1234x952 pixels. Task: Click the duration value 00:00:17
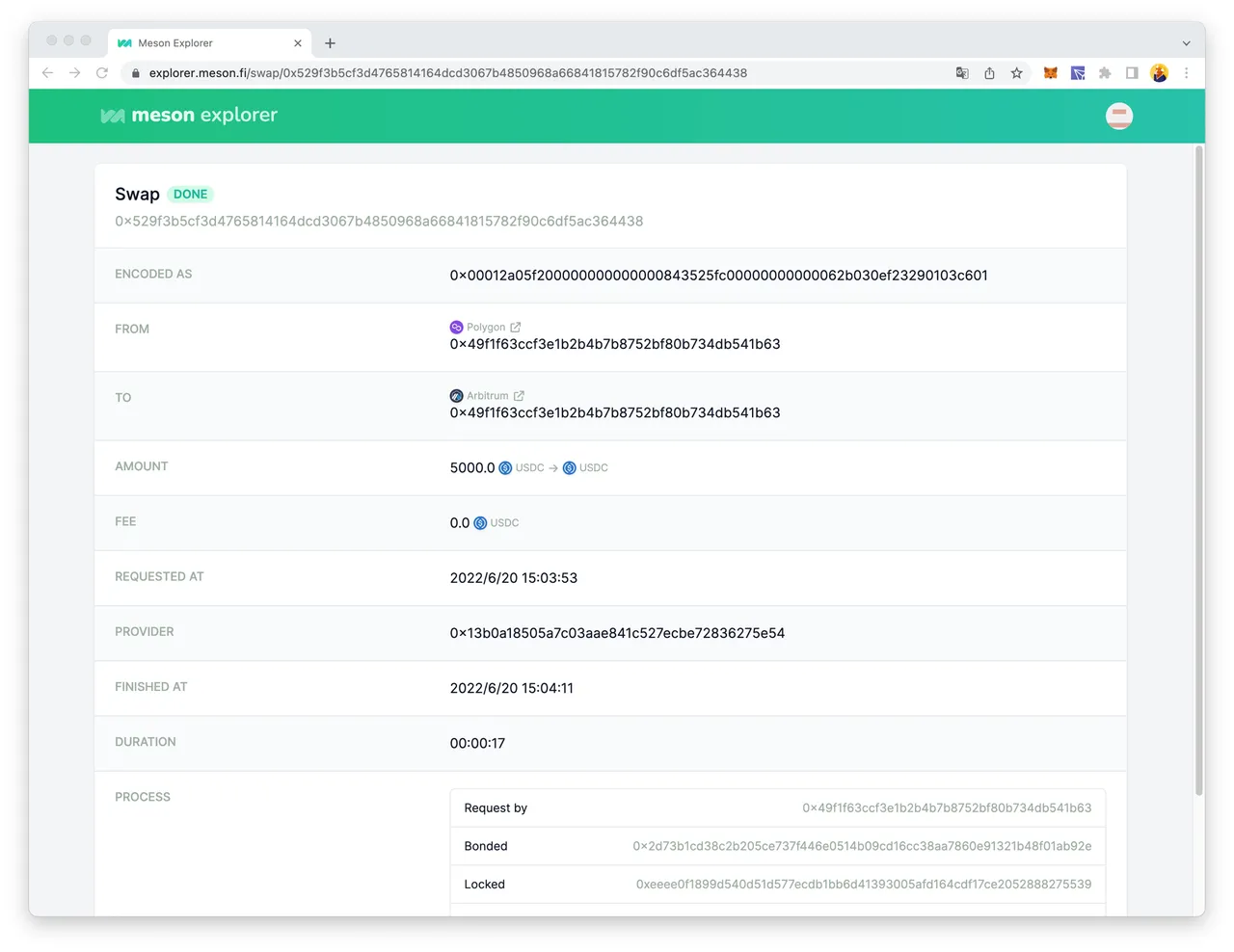pos(477,743)
